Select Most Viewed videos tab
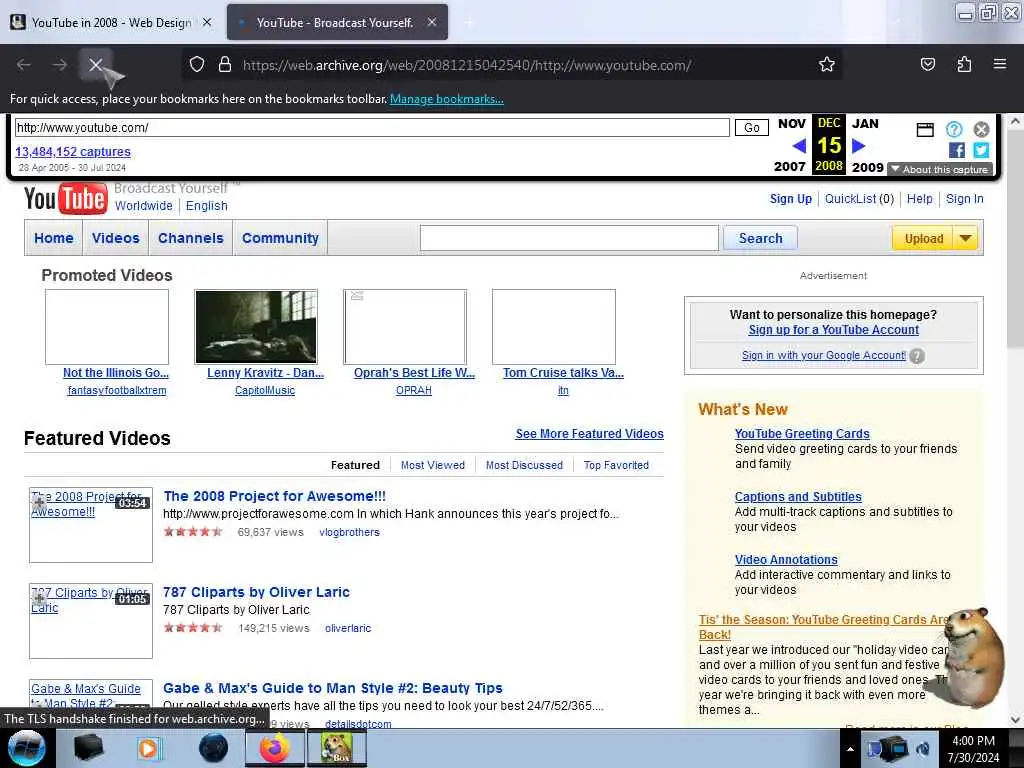Image resolution: width=1024 pixels, height=768 pixels. (x=433, y=465)
